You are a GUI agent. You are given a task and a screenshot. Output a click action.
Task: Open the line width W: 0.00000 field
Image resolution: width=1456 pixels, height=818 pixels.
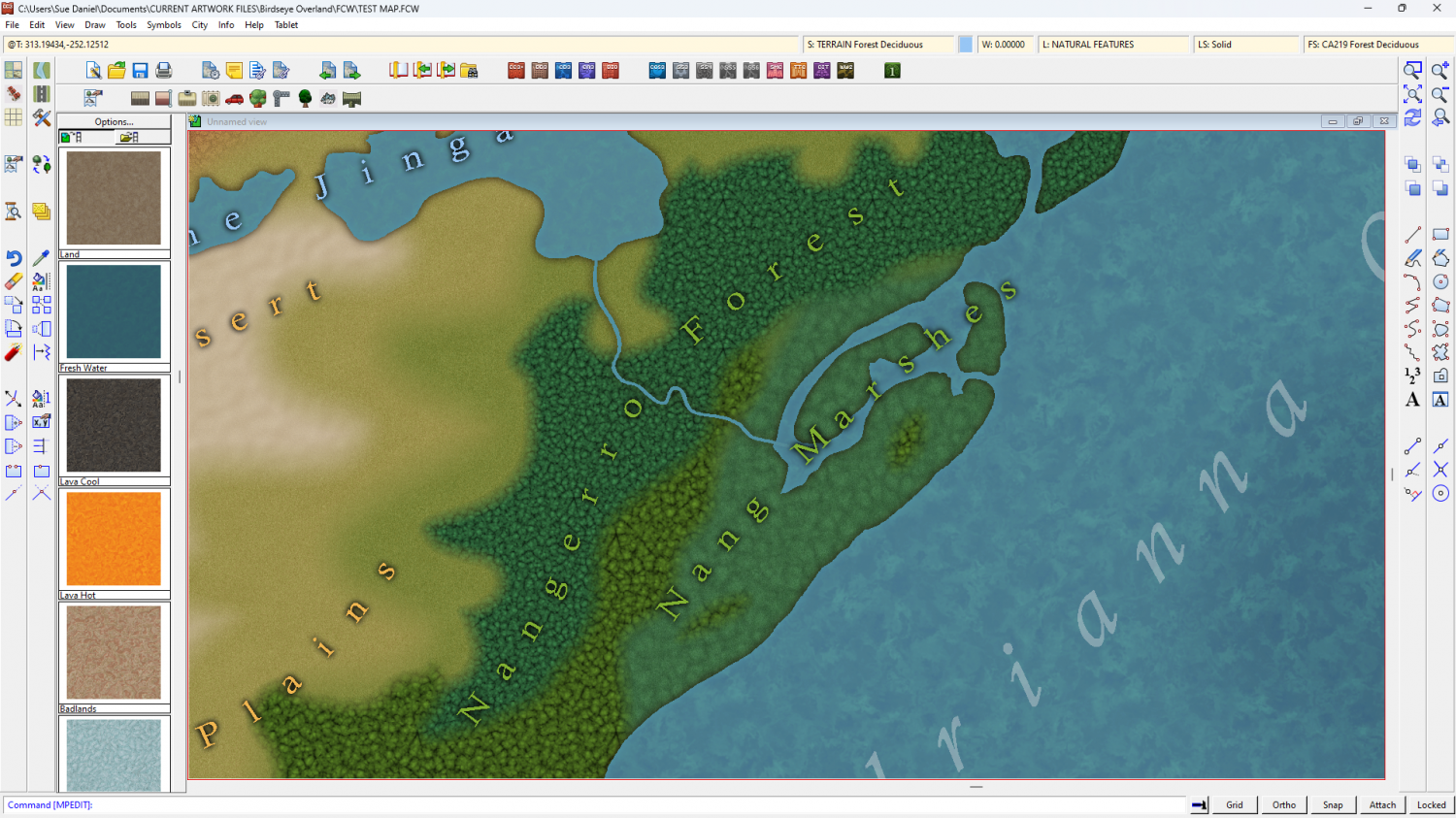(1005, 45)
